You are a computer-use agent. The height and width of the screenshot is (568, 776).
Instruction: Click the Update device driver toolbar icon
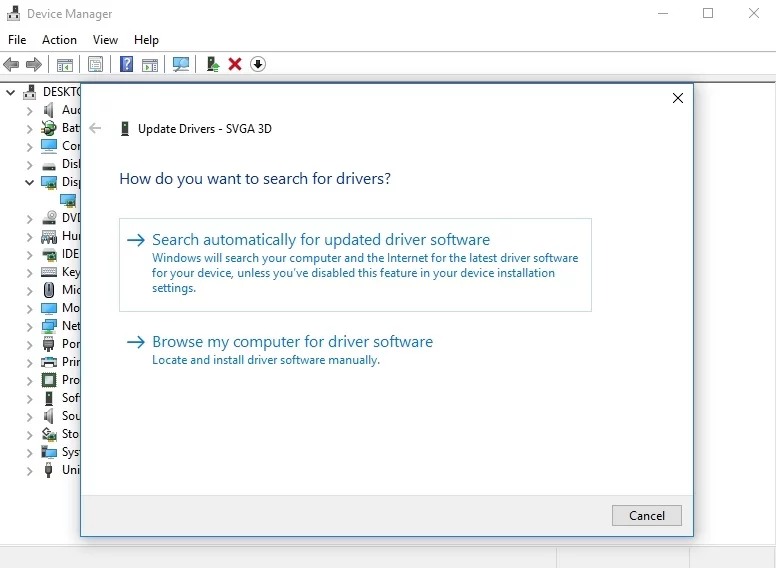(212, 64)
